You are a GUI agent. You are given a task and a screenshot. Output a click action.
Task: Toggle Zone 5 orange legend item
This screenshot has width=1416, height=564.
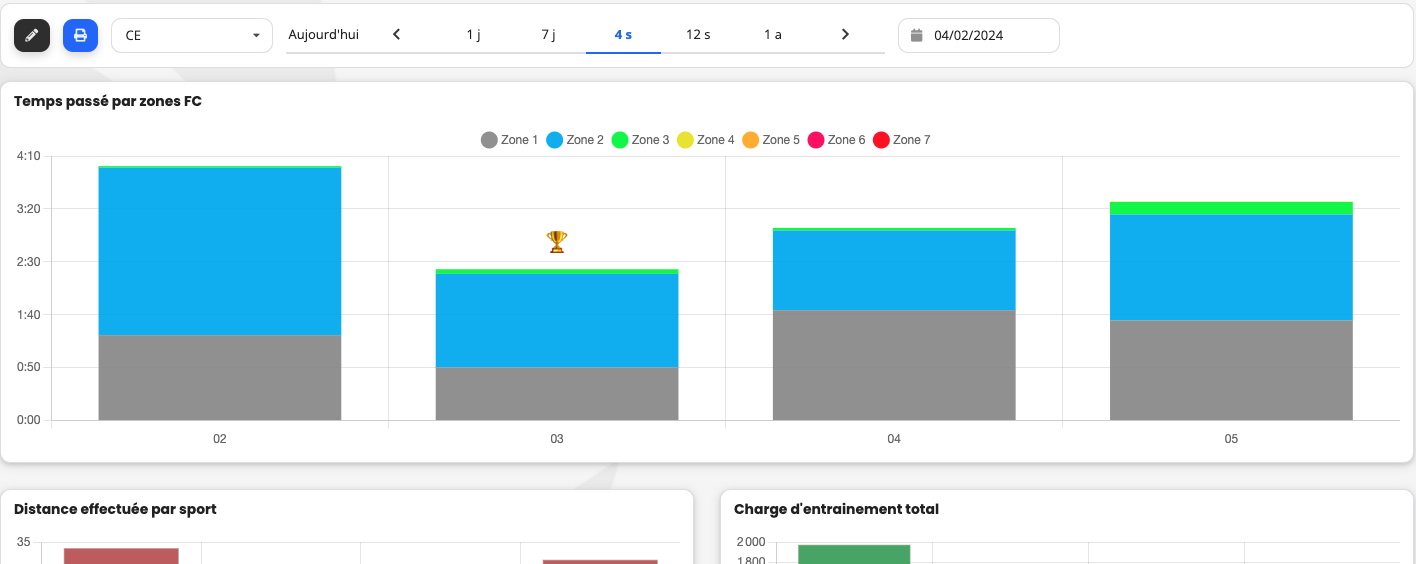(771, 140)
